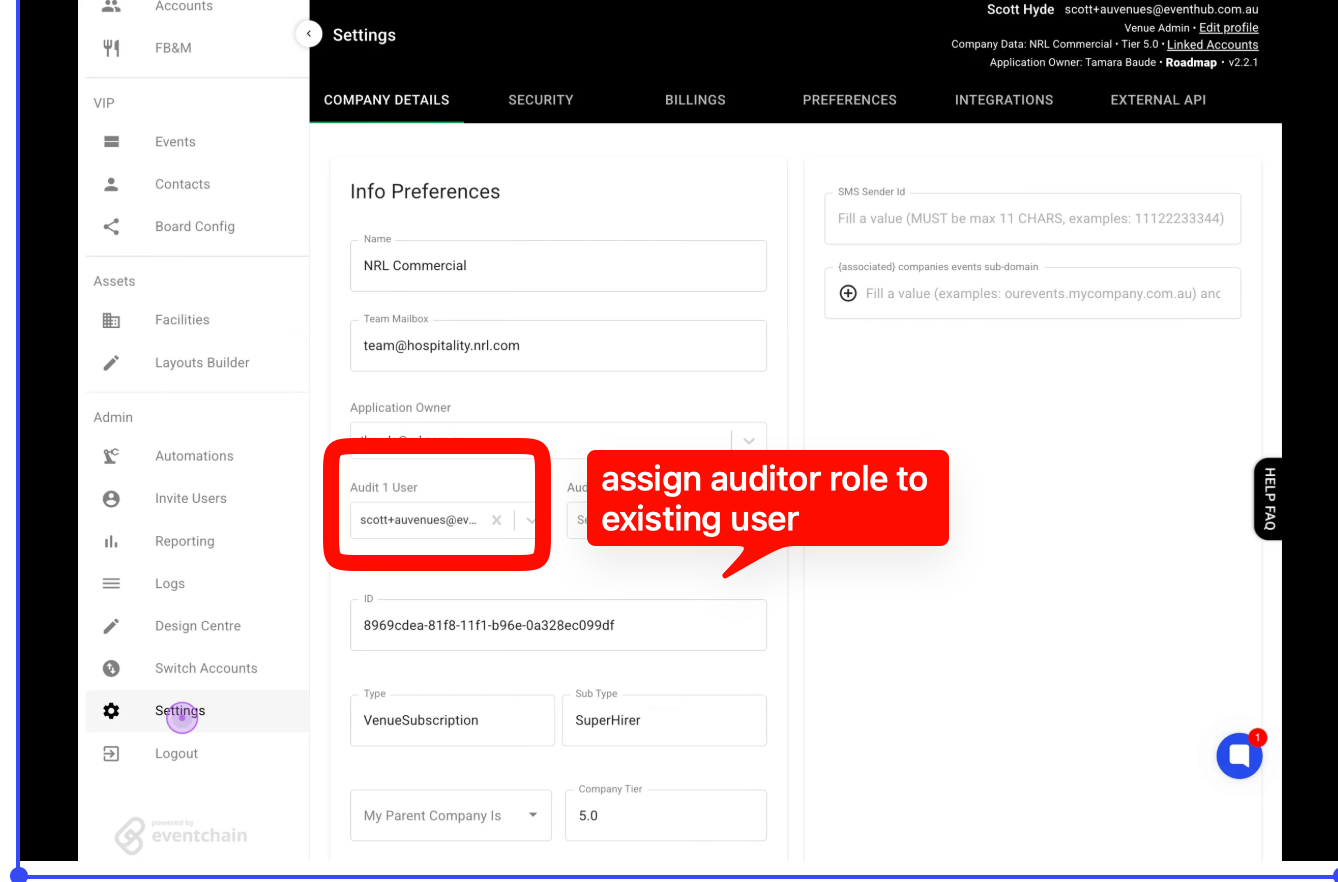
Task: Click the Company Tier field
Action: 666,816
